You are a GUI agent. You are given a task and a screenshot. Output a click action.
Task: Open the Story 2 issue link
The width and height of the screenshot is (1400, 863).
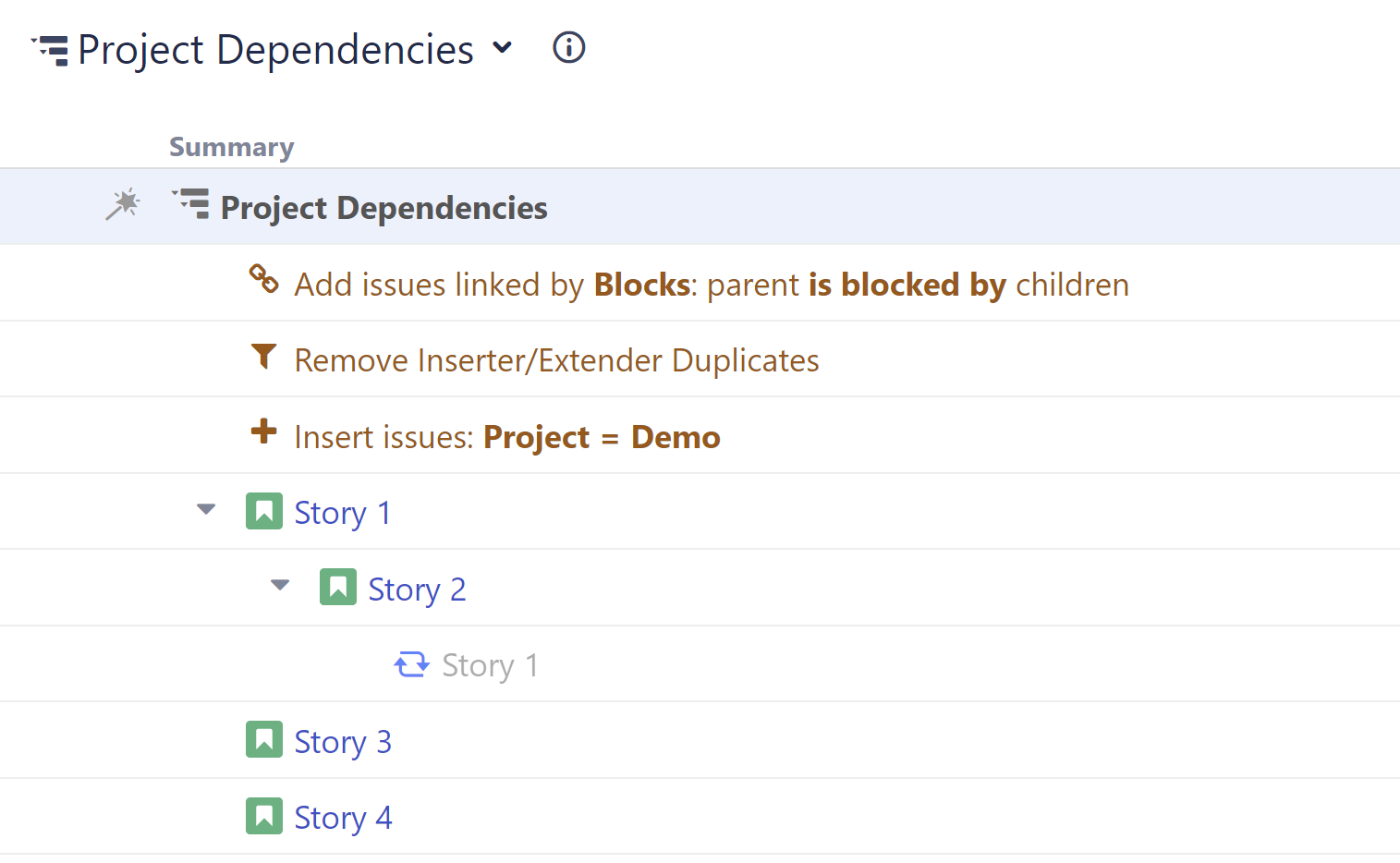(417, 588)
